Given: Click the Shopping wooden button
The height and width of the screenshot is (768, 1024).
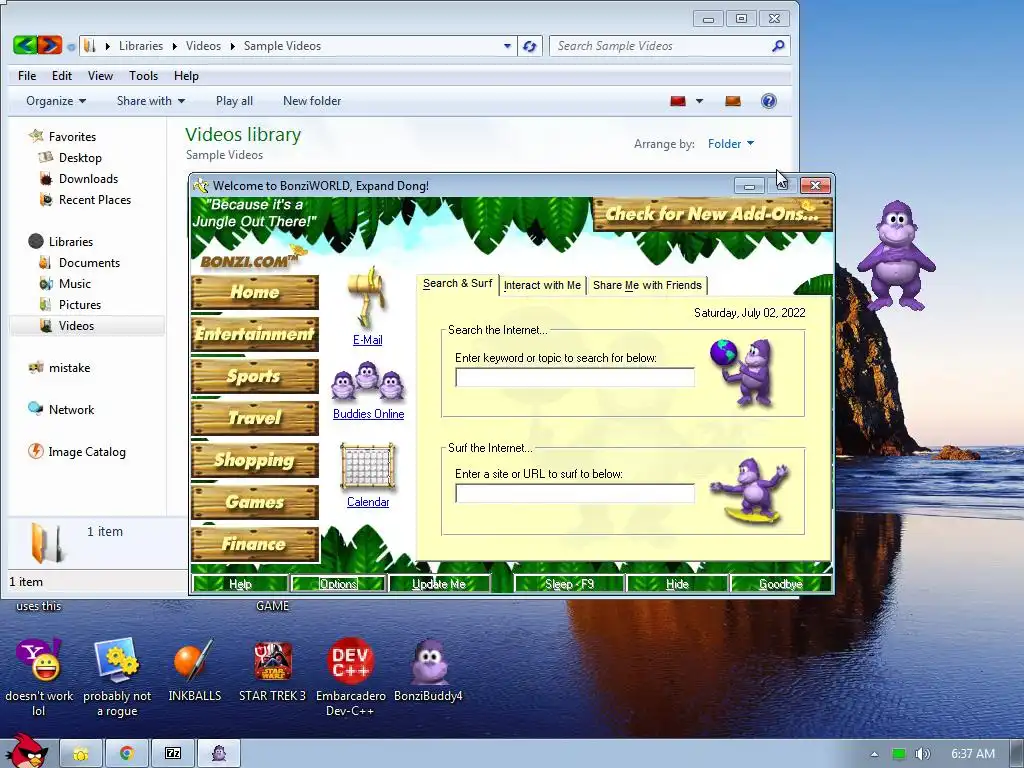Looking at the screenshot, I should pyautogui.click(x=255, y=460).
